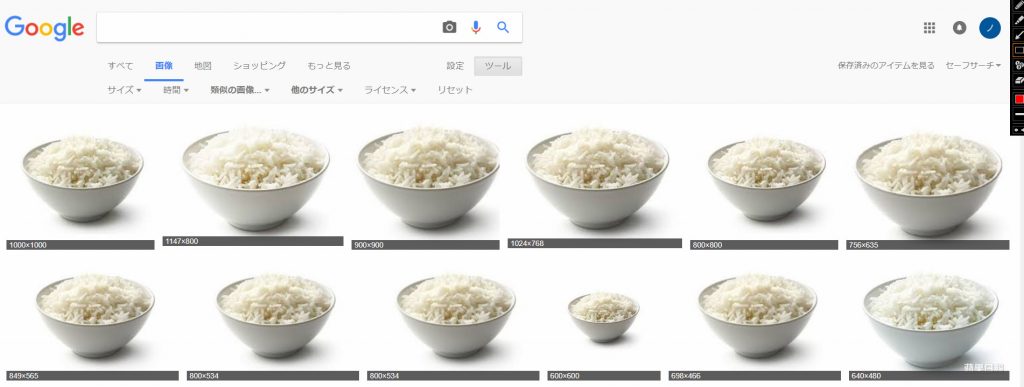Expand the 時間 filter dropdown

[176, 90]
